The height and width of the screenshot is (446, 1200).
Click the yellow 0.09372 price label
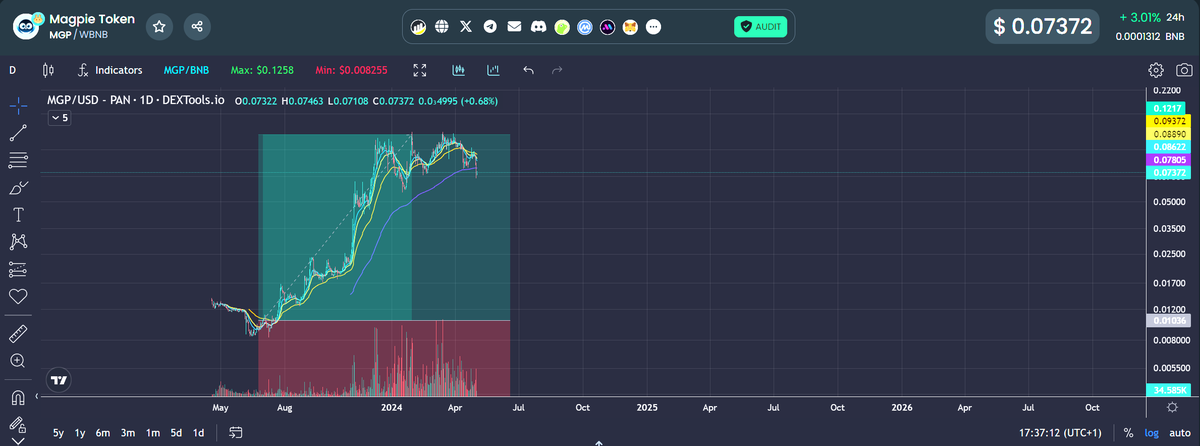pos(1168,120)
